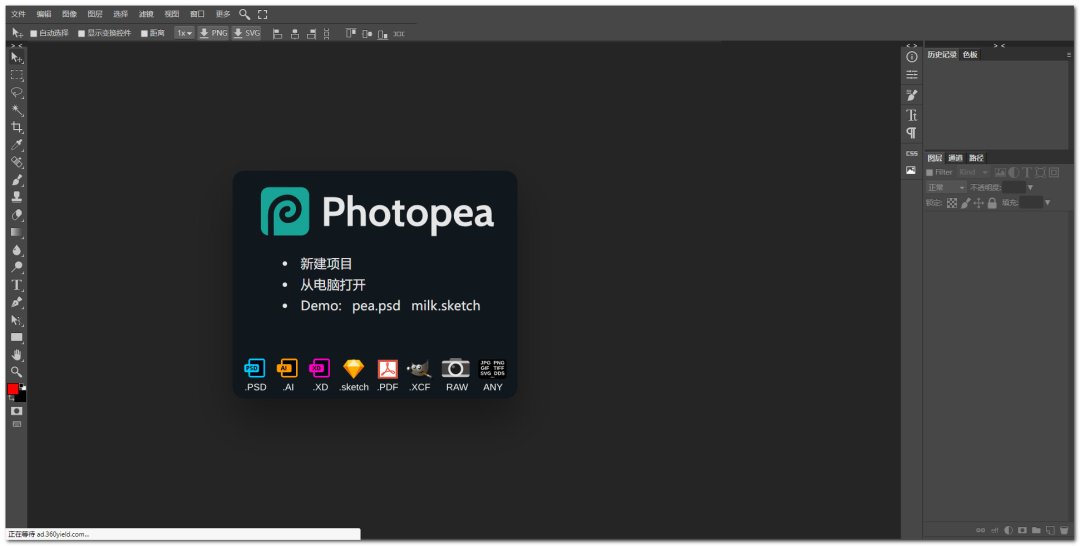Viewport: 1080px width, 546px height.
Task: Toggle fullscreen mode icon
Action: [262, 14]
